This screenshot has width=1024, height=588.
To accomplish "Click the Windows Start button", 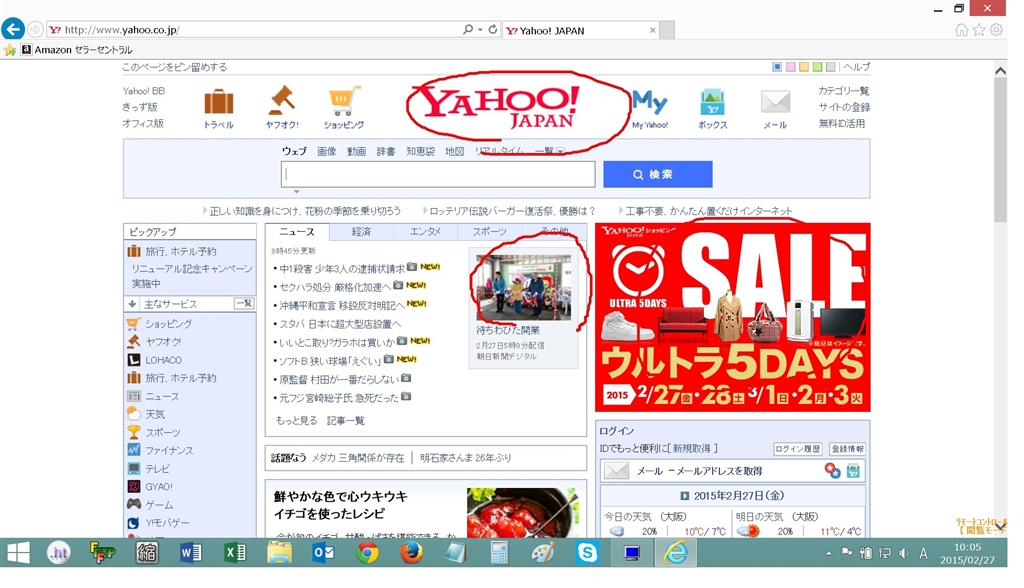I will coord(18,553).
